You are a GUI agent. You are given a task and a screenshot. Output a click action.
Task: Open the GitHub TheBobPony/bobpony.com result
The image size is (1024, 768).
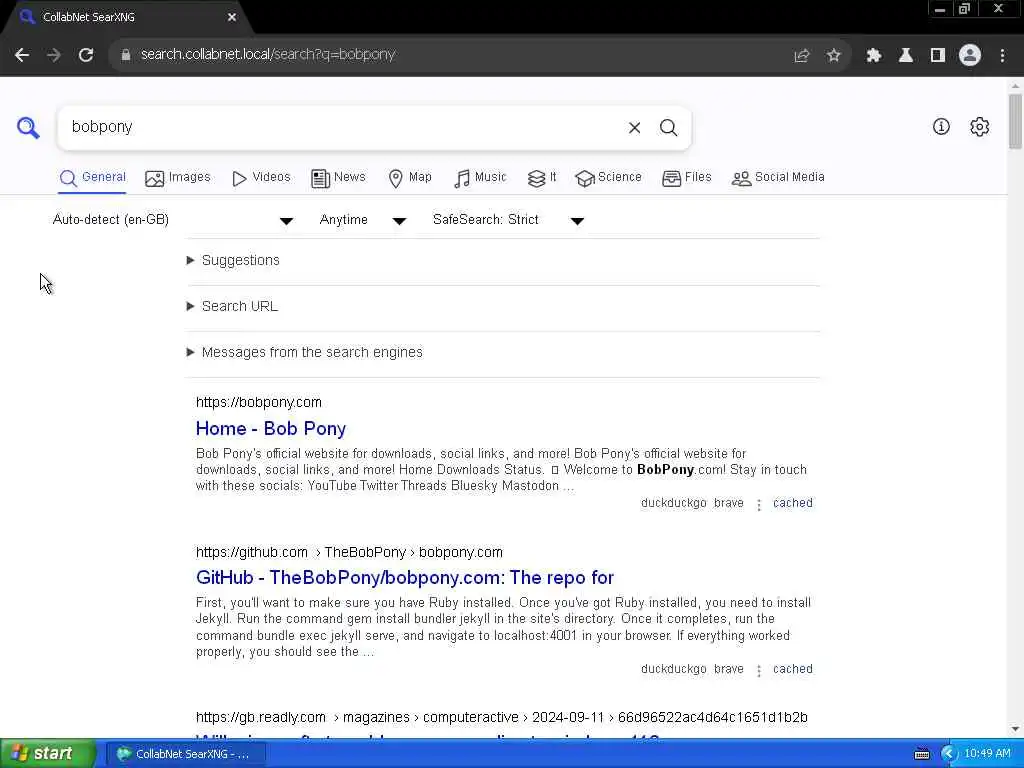click(405, 578)
